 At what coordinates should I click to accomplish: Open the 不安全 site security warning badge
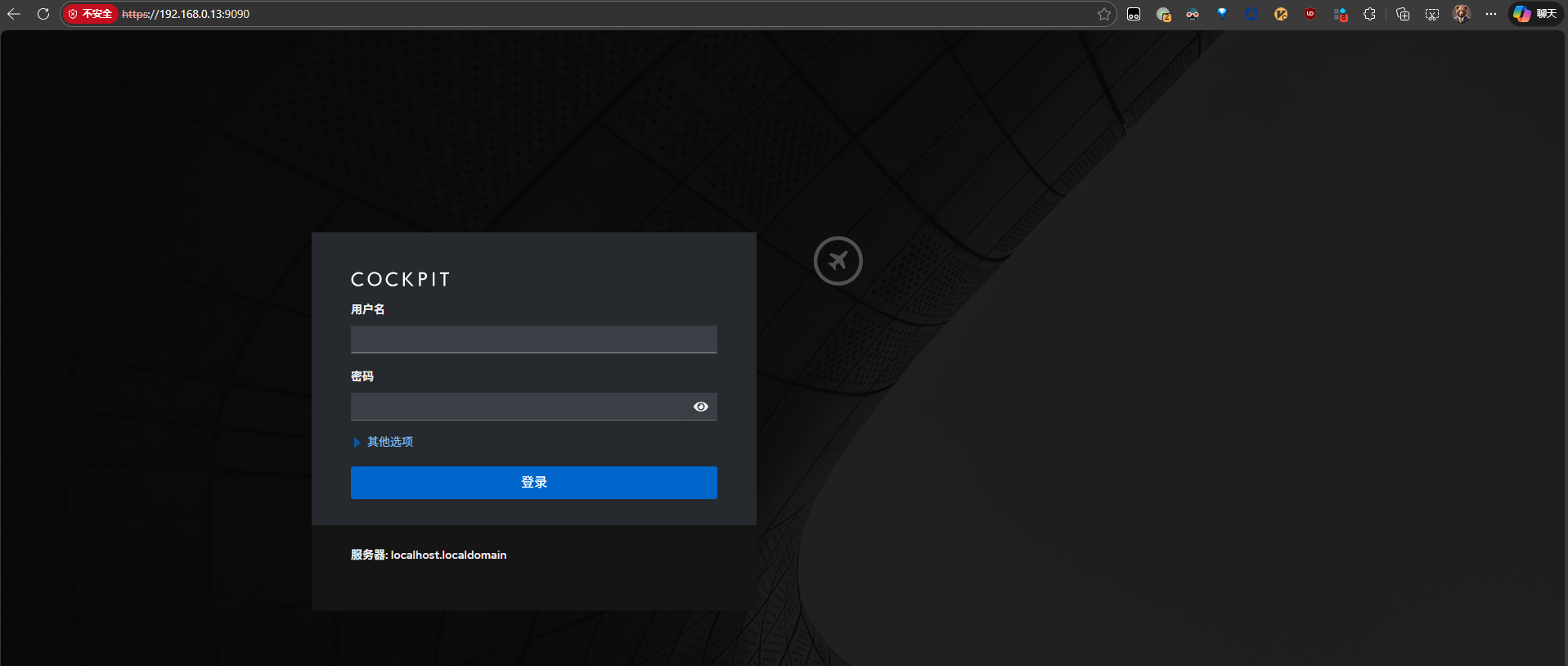coord(91,14)
